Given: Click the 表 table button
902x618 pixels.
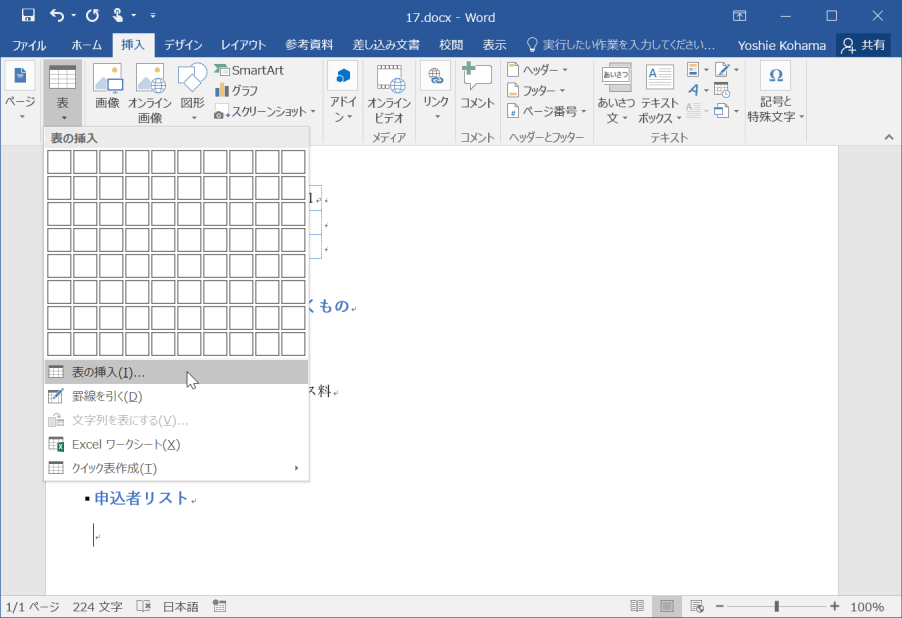Looking at the screenshot, I should [62, 92].
